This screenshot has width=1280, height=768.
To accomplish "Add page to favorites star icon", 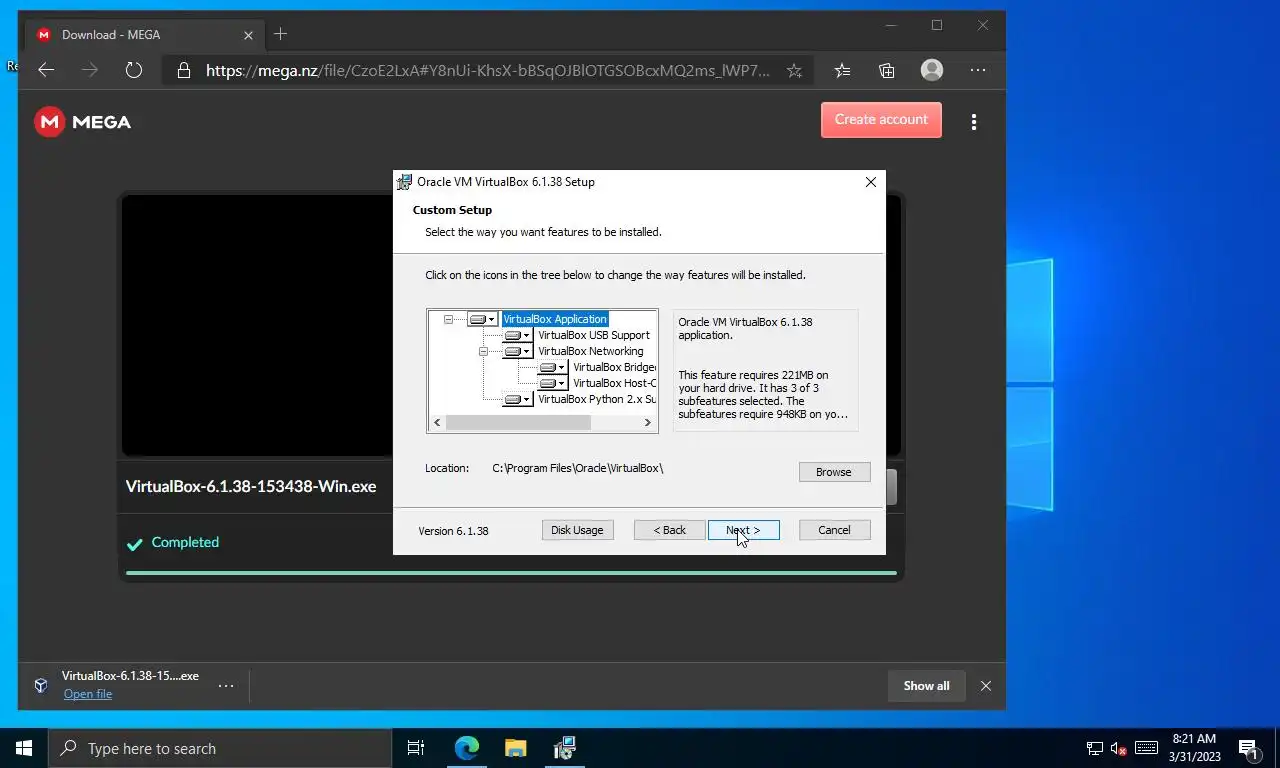I will (794, 71).
